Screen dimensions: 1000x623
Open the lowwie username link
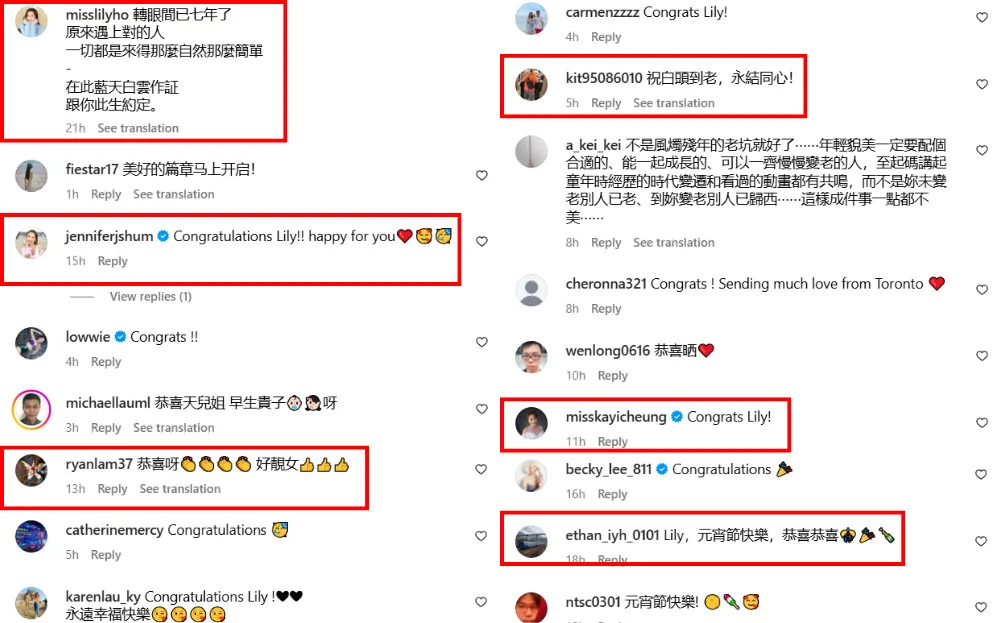click(87, 337)
